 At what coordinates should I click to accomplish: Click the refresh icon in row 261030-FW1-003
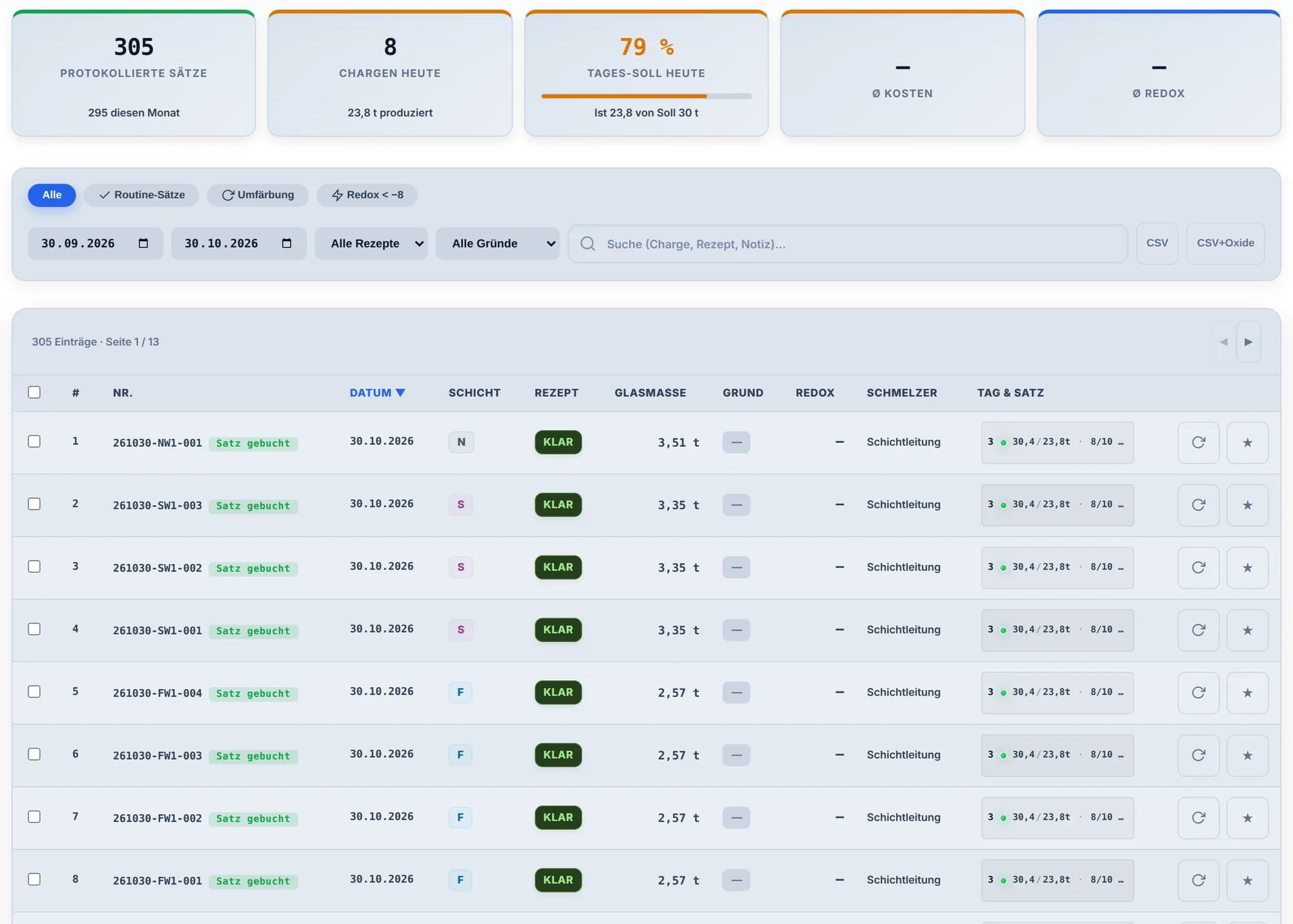pos(1198,755)
